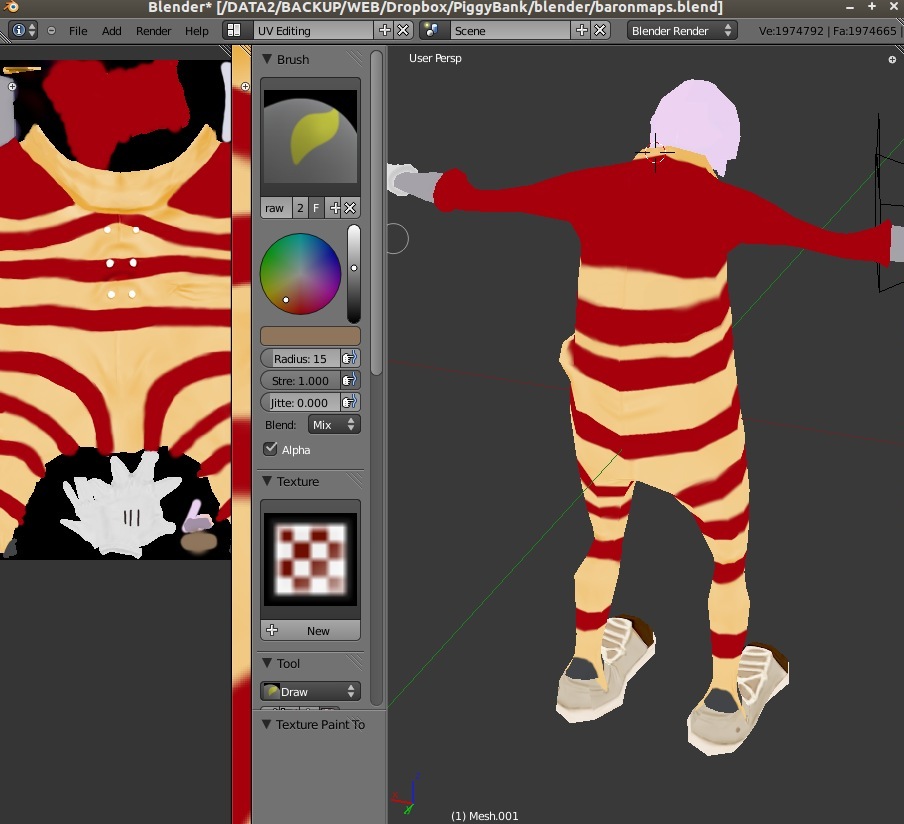Click the 2 users button on the brush datablock
The width and height of the screenshot is (904, 824).
299,208
